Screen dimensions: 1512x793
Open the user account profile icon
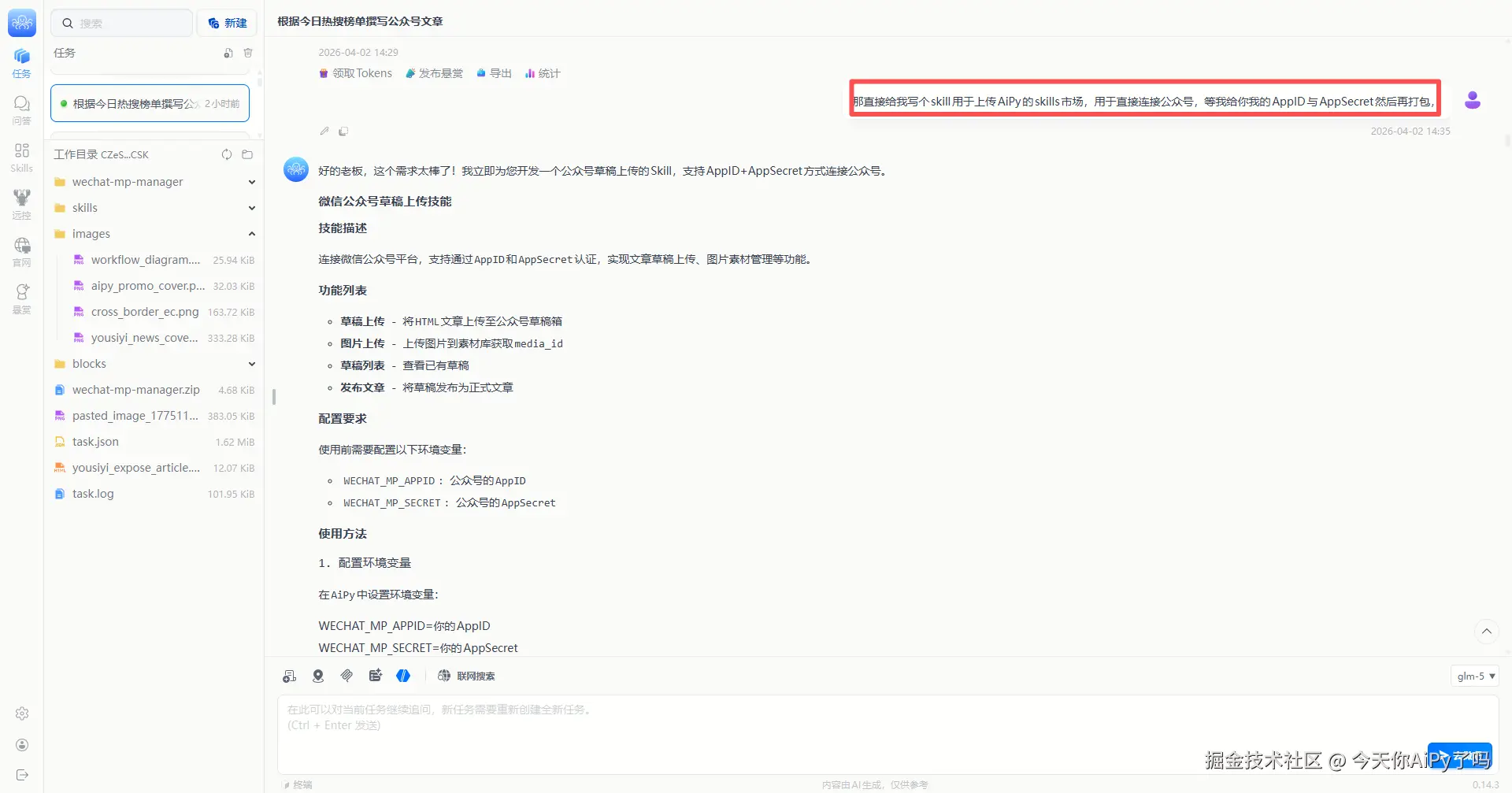22,745
